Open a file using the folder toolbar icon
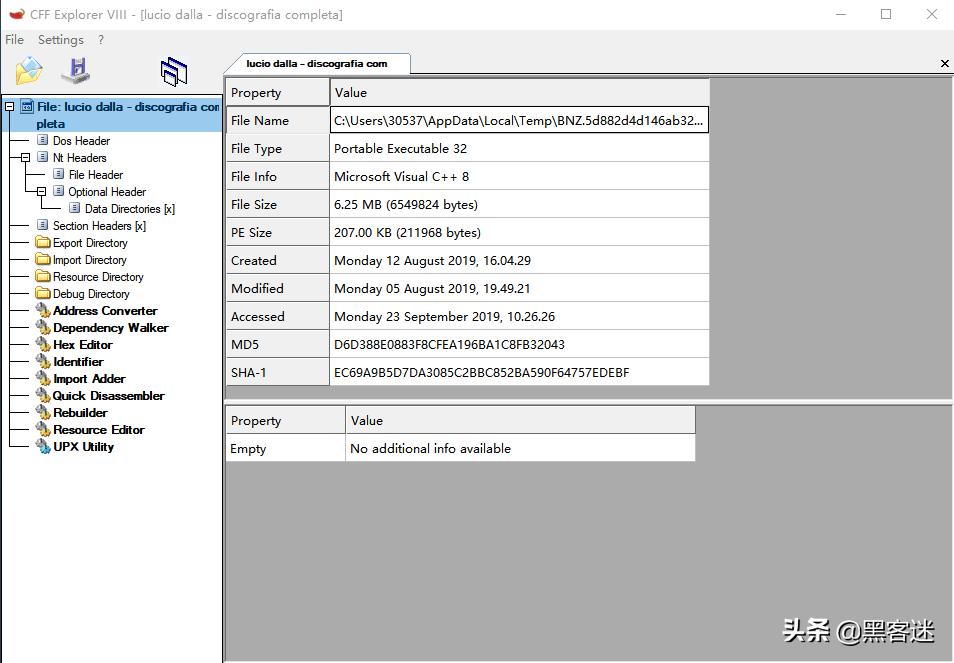The height and width of the screenshot is (663, 954). (26, 69)
